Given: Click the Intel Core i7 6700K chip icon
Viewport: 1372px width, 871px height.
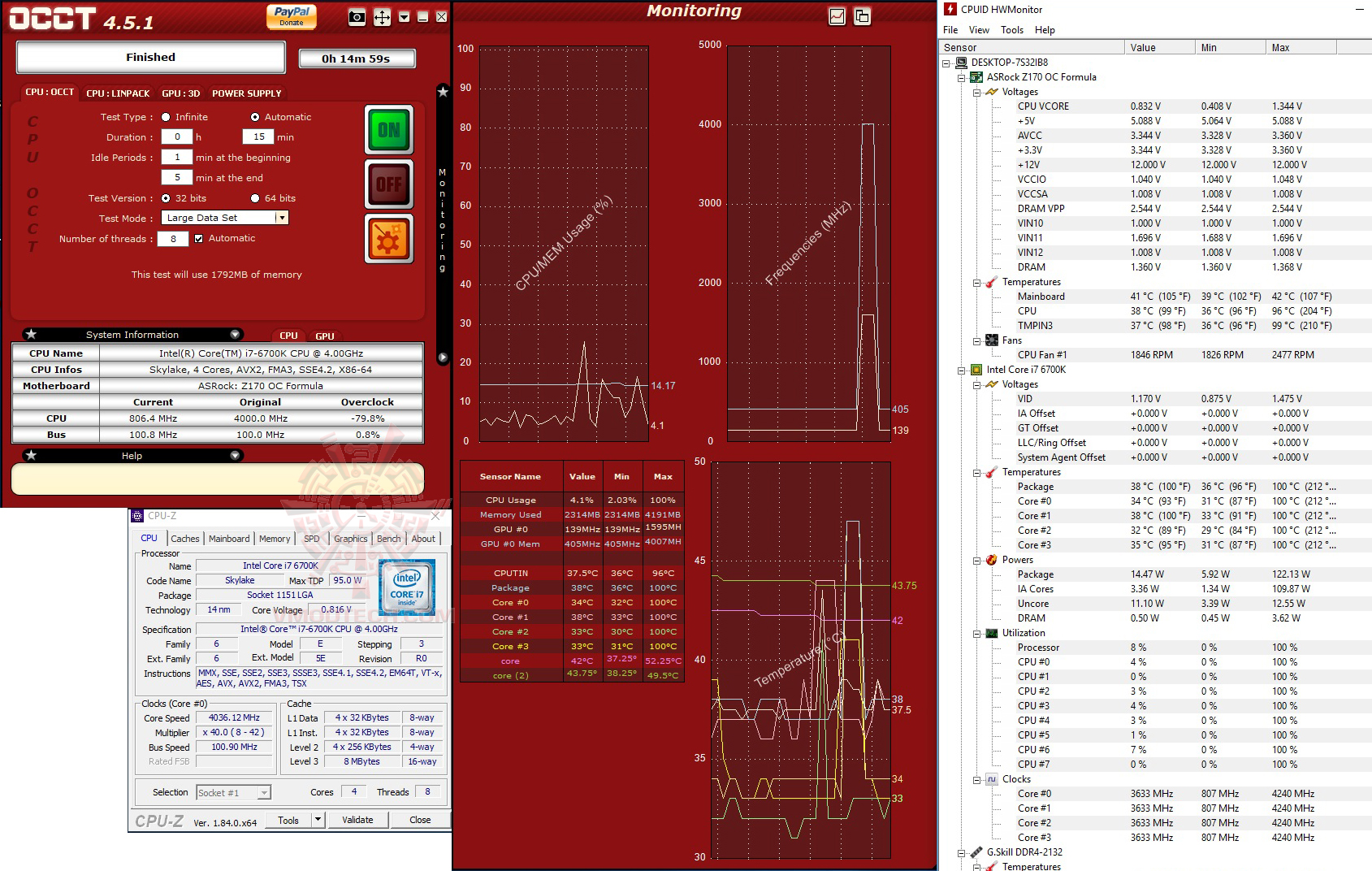Looking at the screenshot, I should 976,370.
